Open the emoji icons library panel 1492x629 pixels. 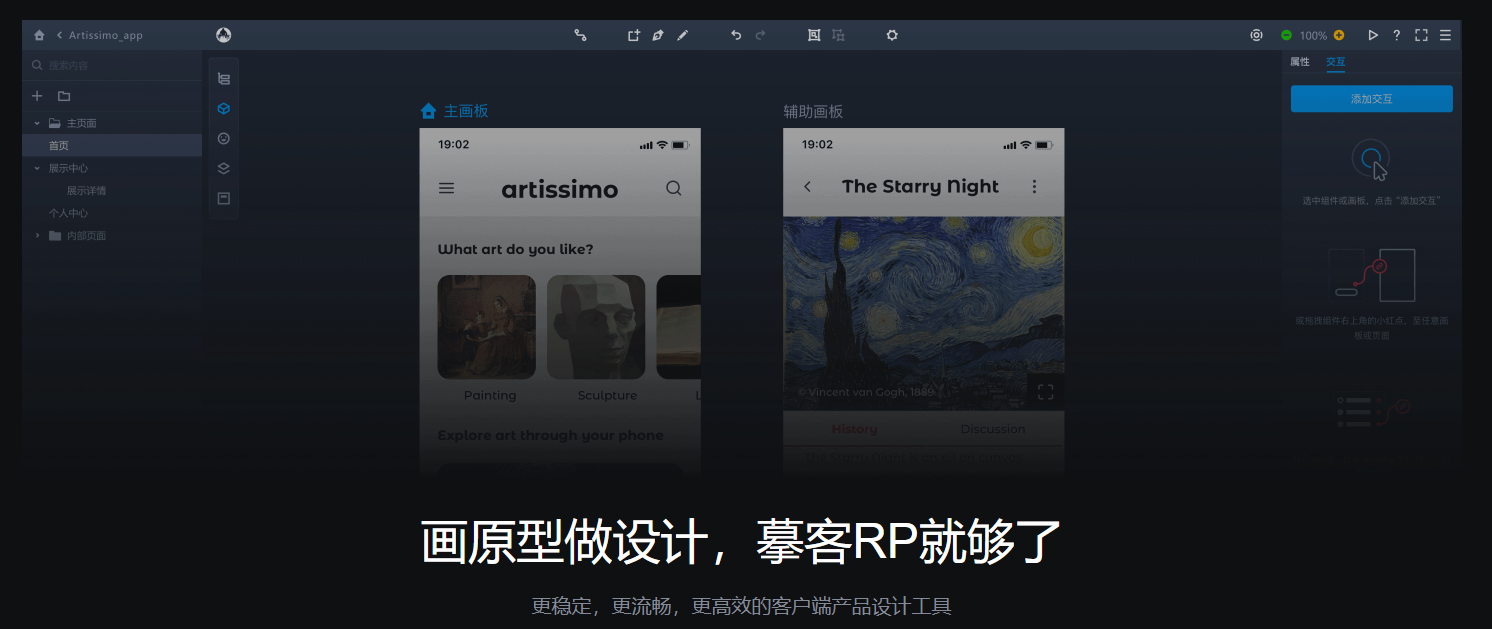pyautogui.click(x=224, y=138)
